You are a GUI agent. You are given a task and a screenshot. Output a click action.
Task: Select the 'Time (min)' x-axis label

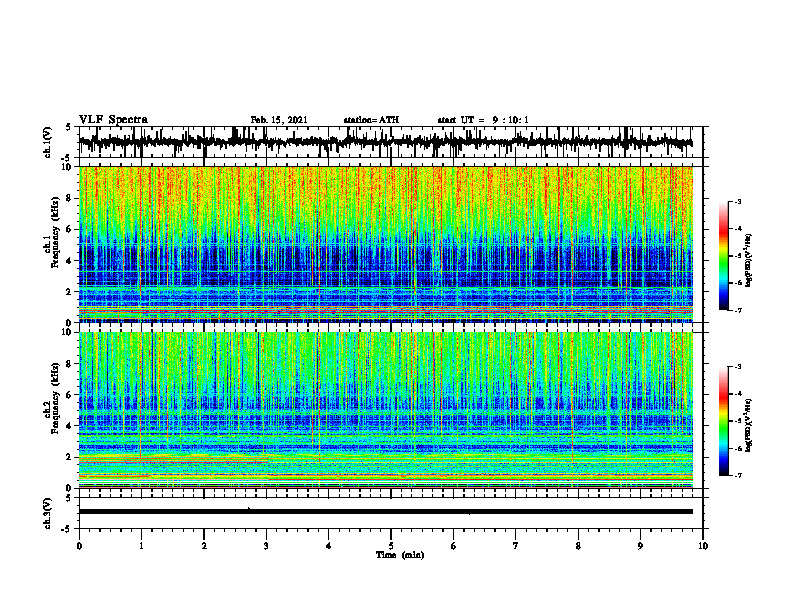400,555
